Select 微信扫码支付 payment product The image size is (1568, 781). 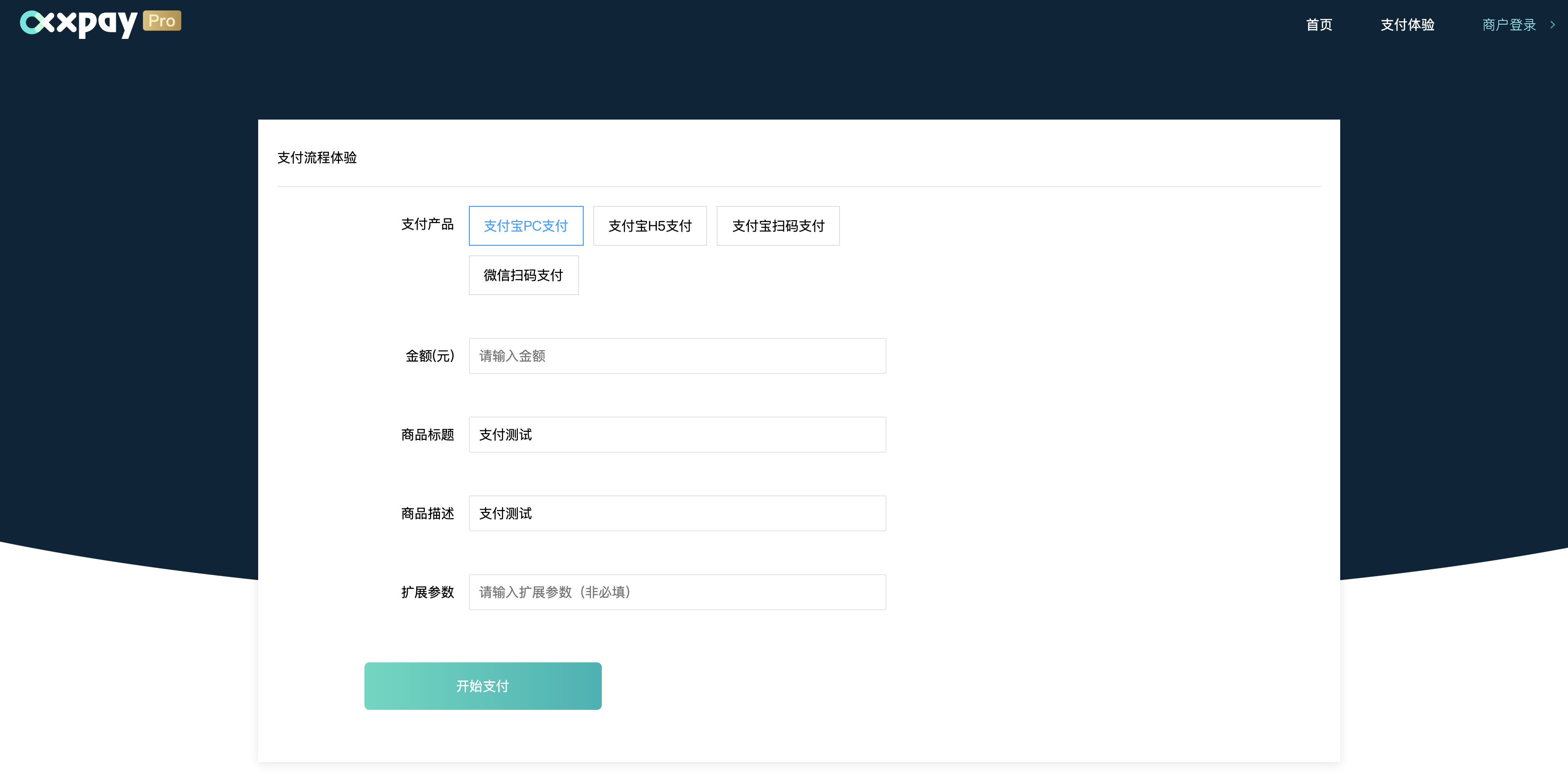tap(523, 275)
